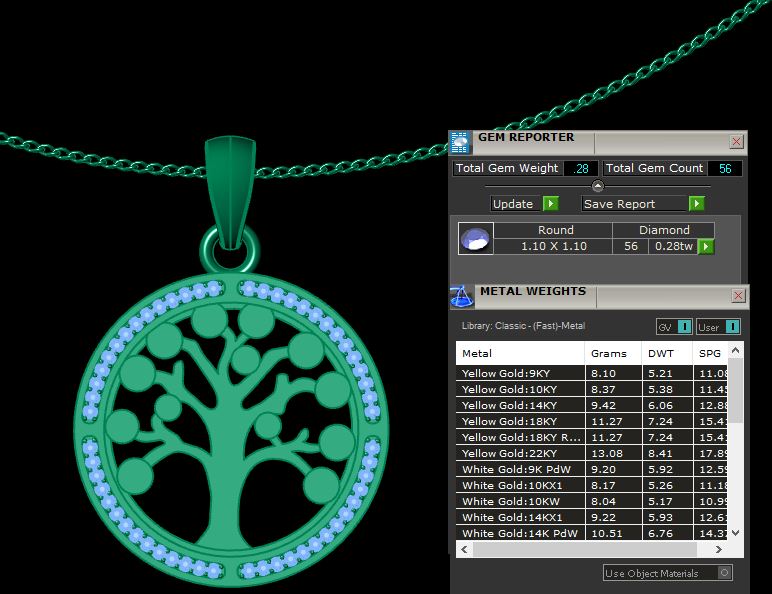Click the Total Gem Weight value .28

(581, 168)
